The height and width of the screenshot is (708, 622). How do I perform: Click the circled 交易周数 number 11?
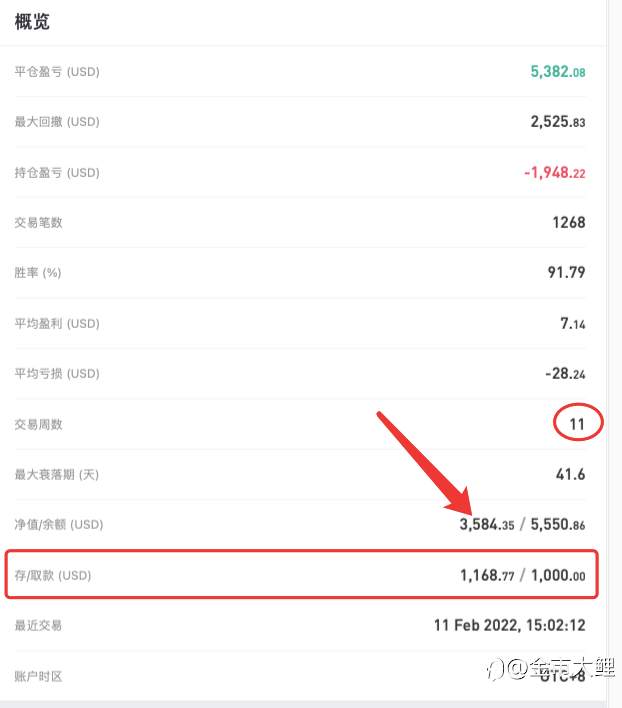coord(577,424)
